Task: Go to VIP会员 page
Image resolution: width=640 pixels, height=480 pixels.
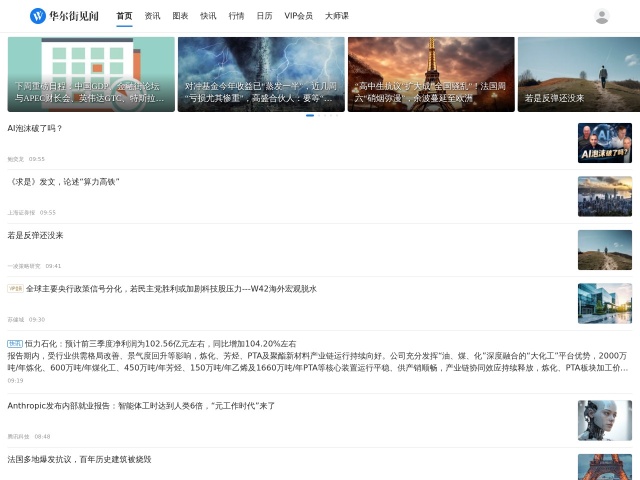Action: (x=298, y=16)
